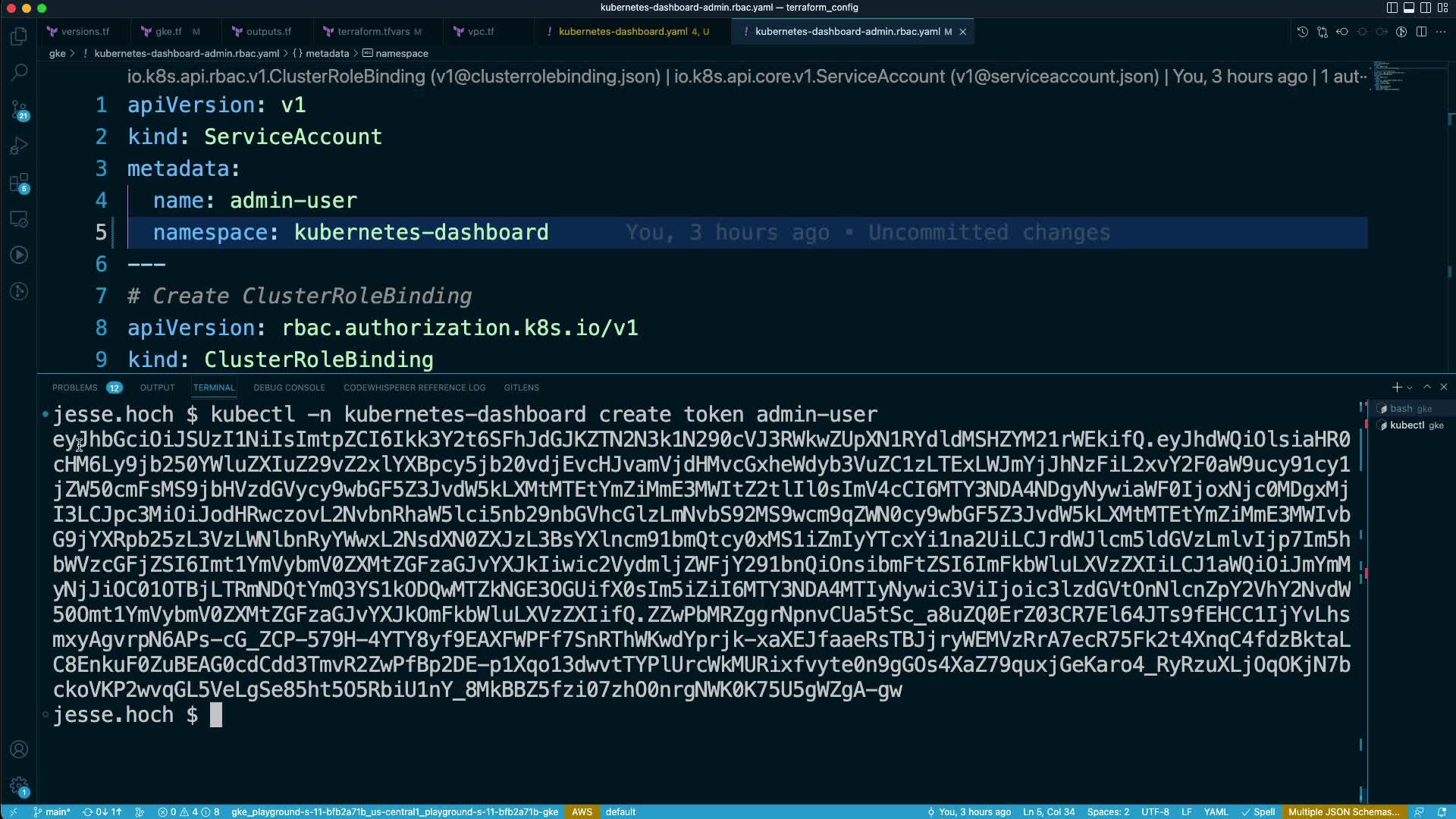Screen dimensions: 1456x819
Task: Open file history clock icon
Action: 1302,32
